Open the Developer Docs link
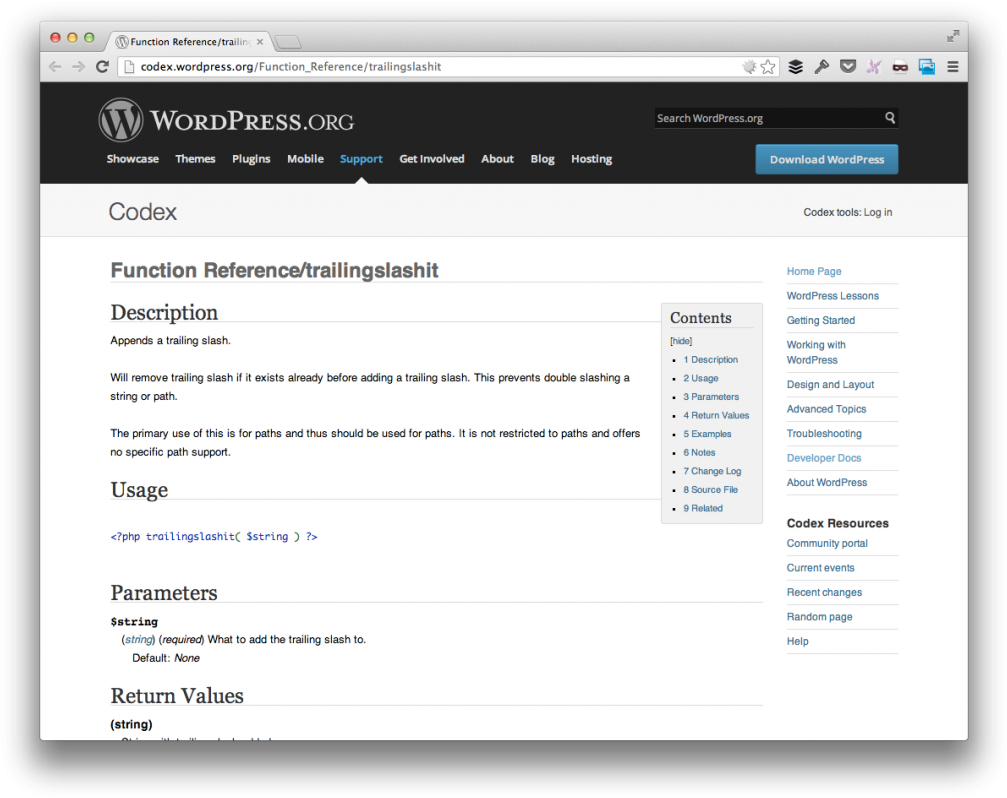 point(823,457)
